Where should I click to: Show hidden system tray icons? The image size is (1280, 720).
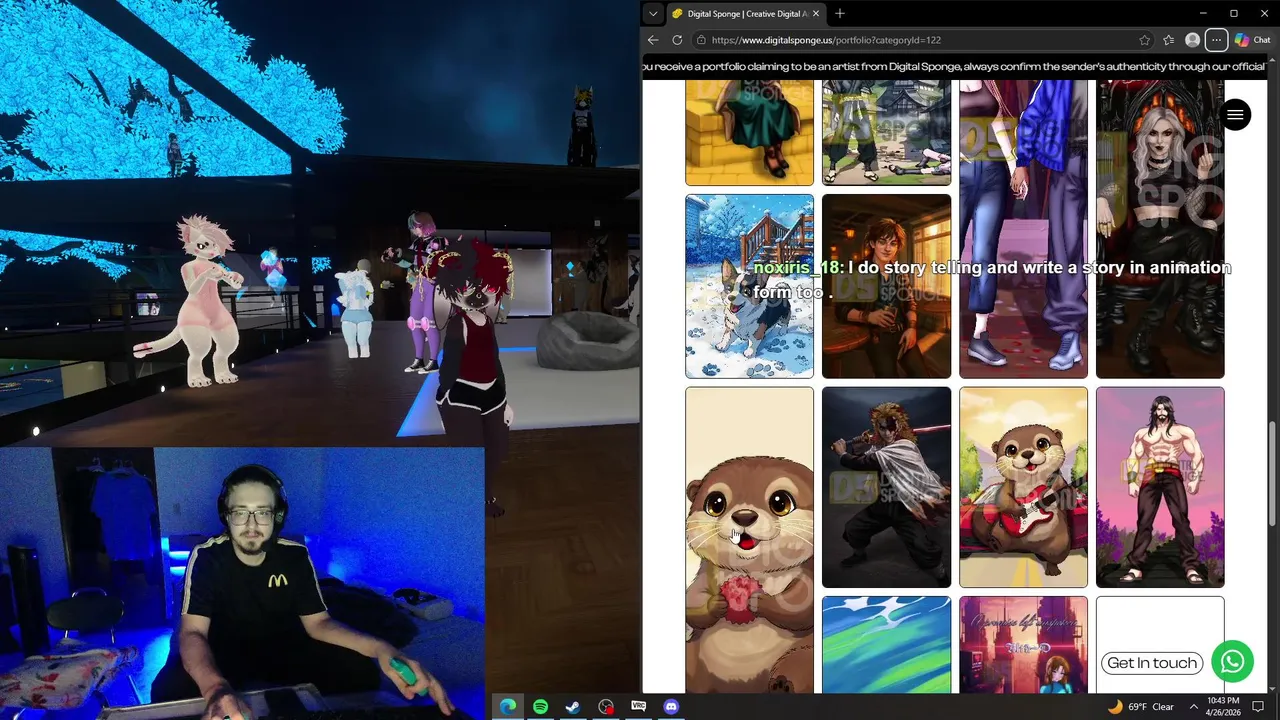coord(1194,707)
